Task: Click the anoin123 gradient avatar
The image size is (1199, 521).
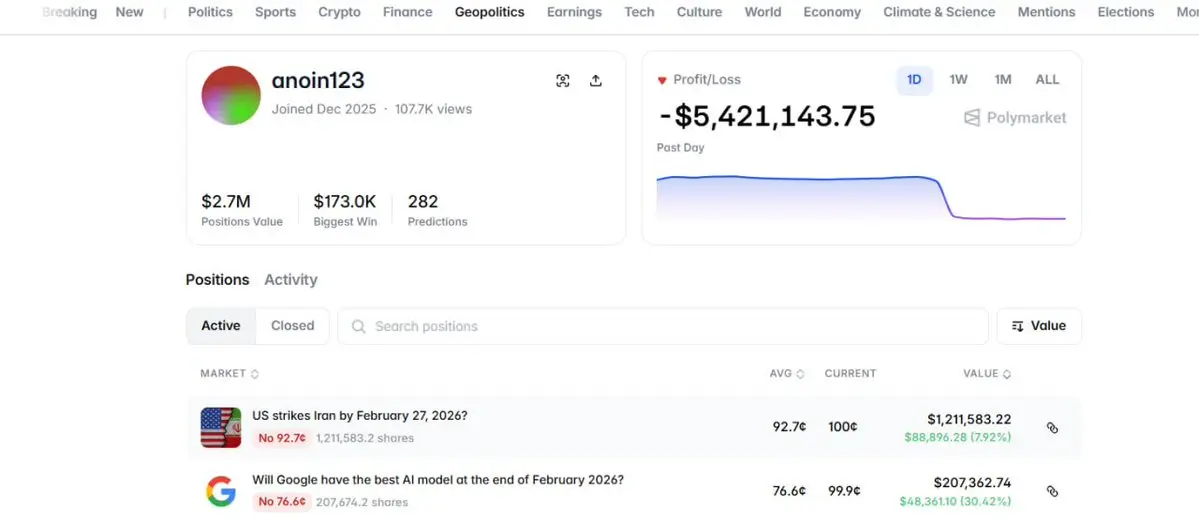Action: click(231, 96)
